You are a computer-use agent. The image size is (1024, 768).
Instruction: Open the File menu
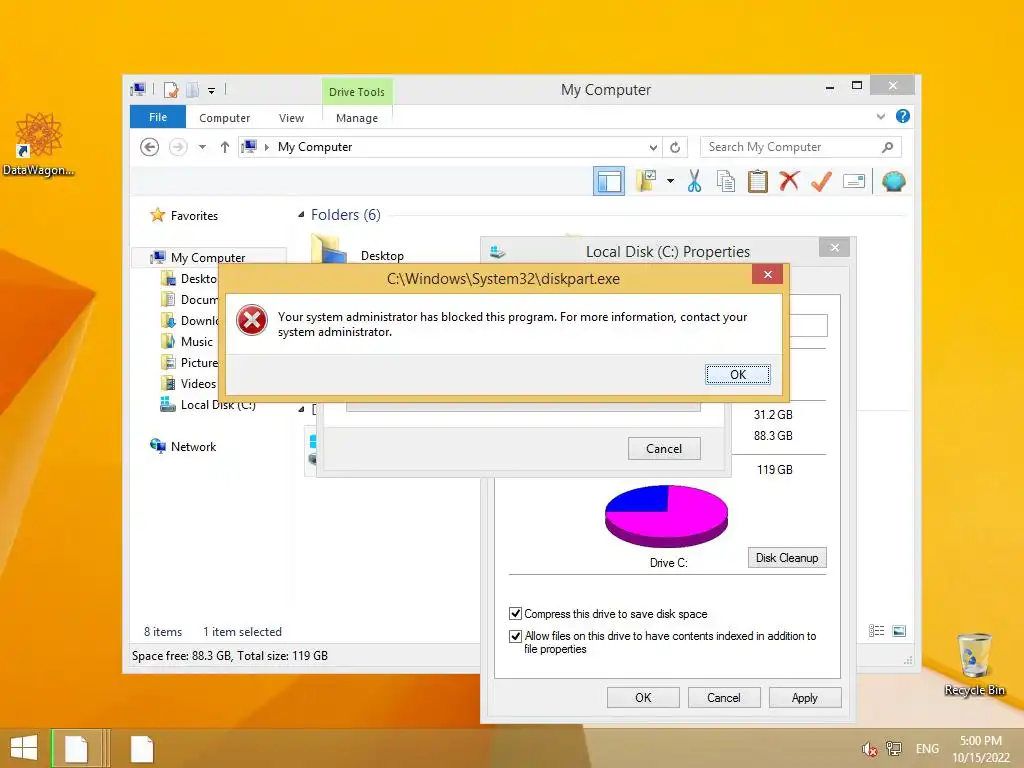(158, 117)
